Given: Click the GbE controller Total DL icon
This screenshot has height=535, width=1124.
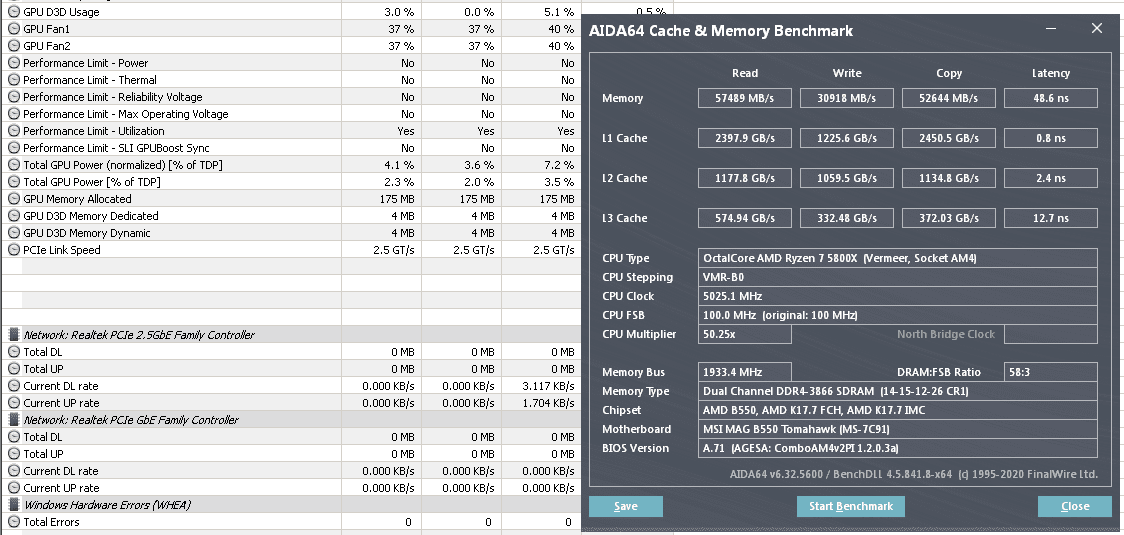Looking at the screenshot, I should coord(14,437).
